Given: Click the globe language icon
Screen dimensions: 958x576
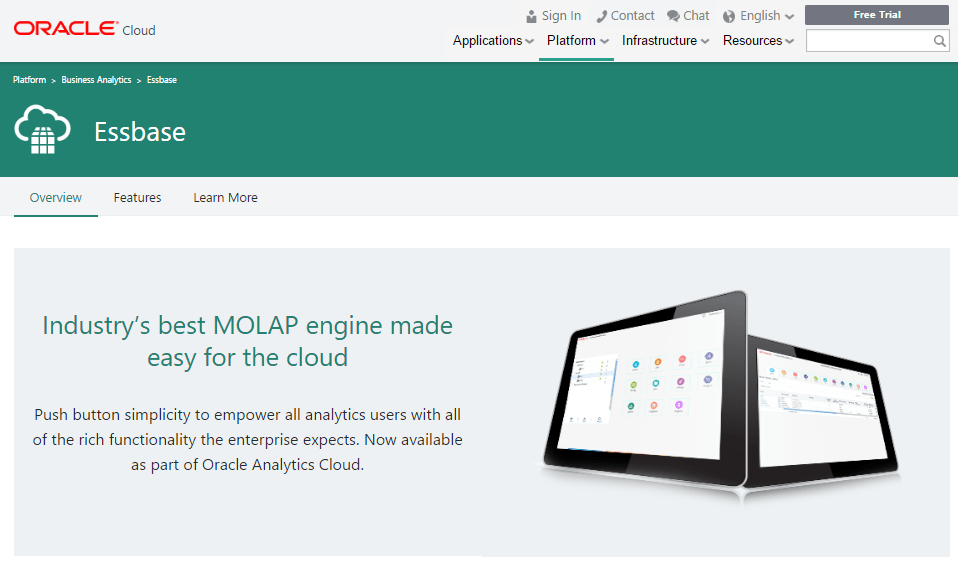Looking at the screenshot, I should pyautogui.click(x=728, y=16).
